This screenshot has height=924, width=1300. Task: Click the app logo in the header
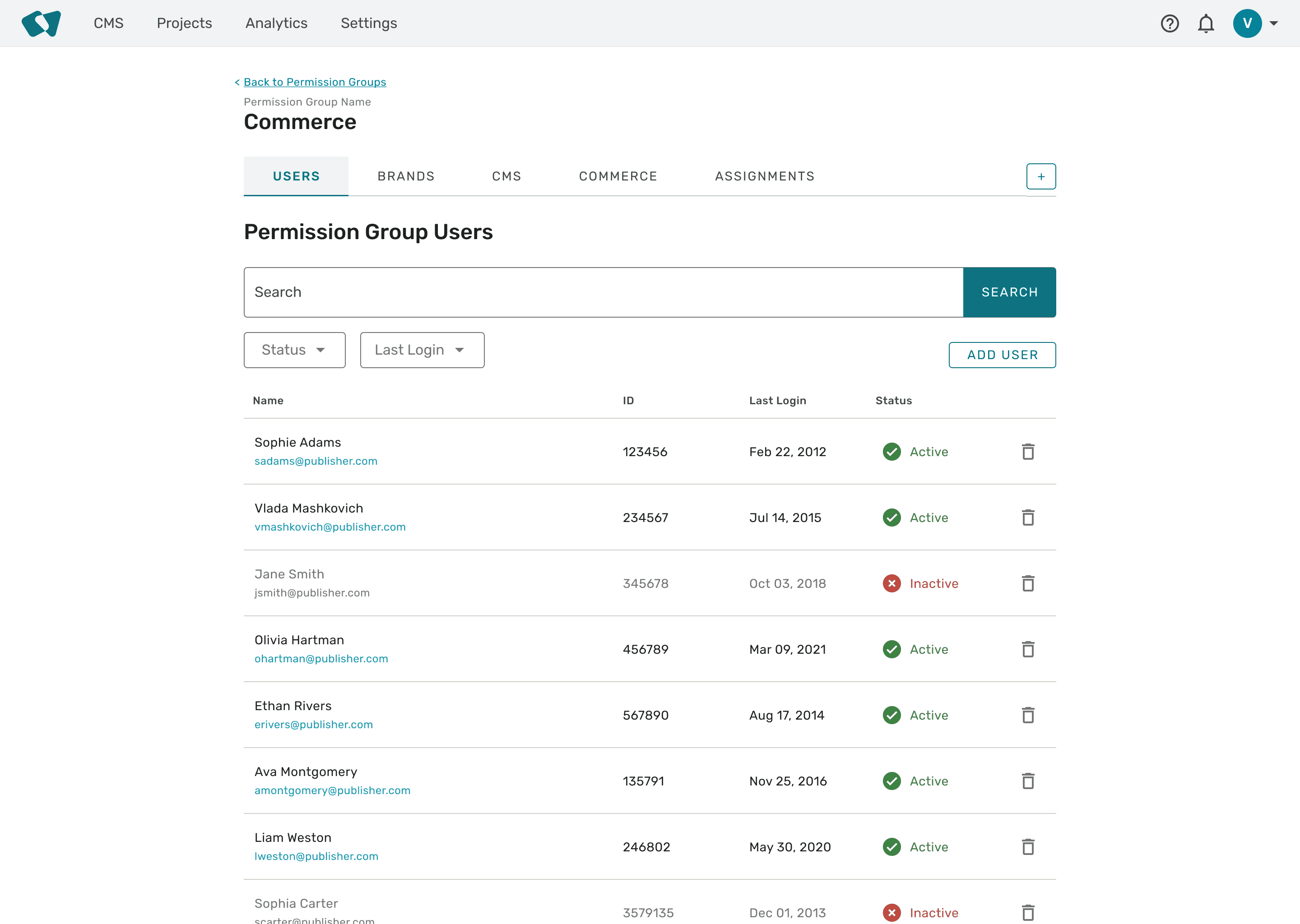tap(41, 23)
